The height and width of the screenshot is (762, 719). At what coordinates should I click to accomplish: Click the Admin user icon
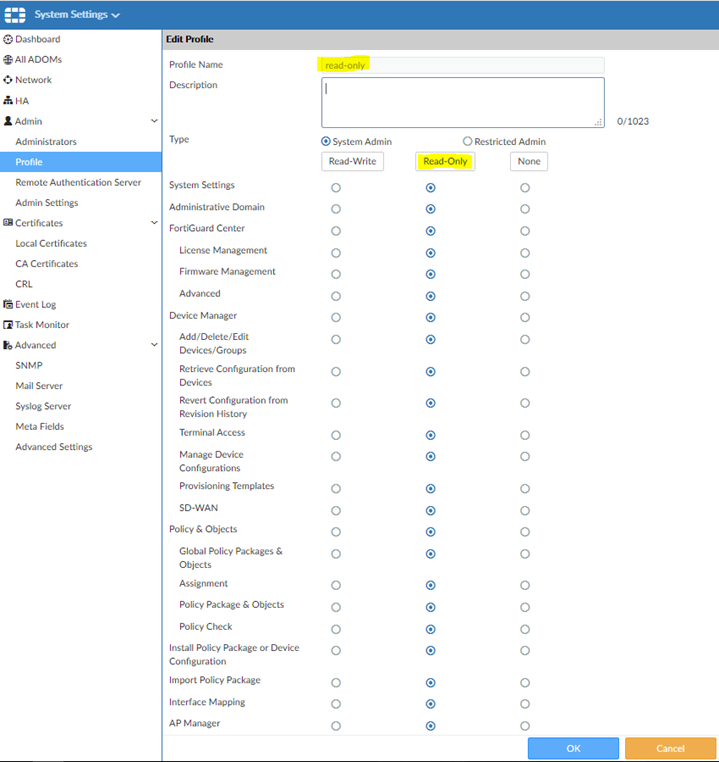click(x=8, y=121)
